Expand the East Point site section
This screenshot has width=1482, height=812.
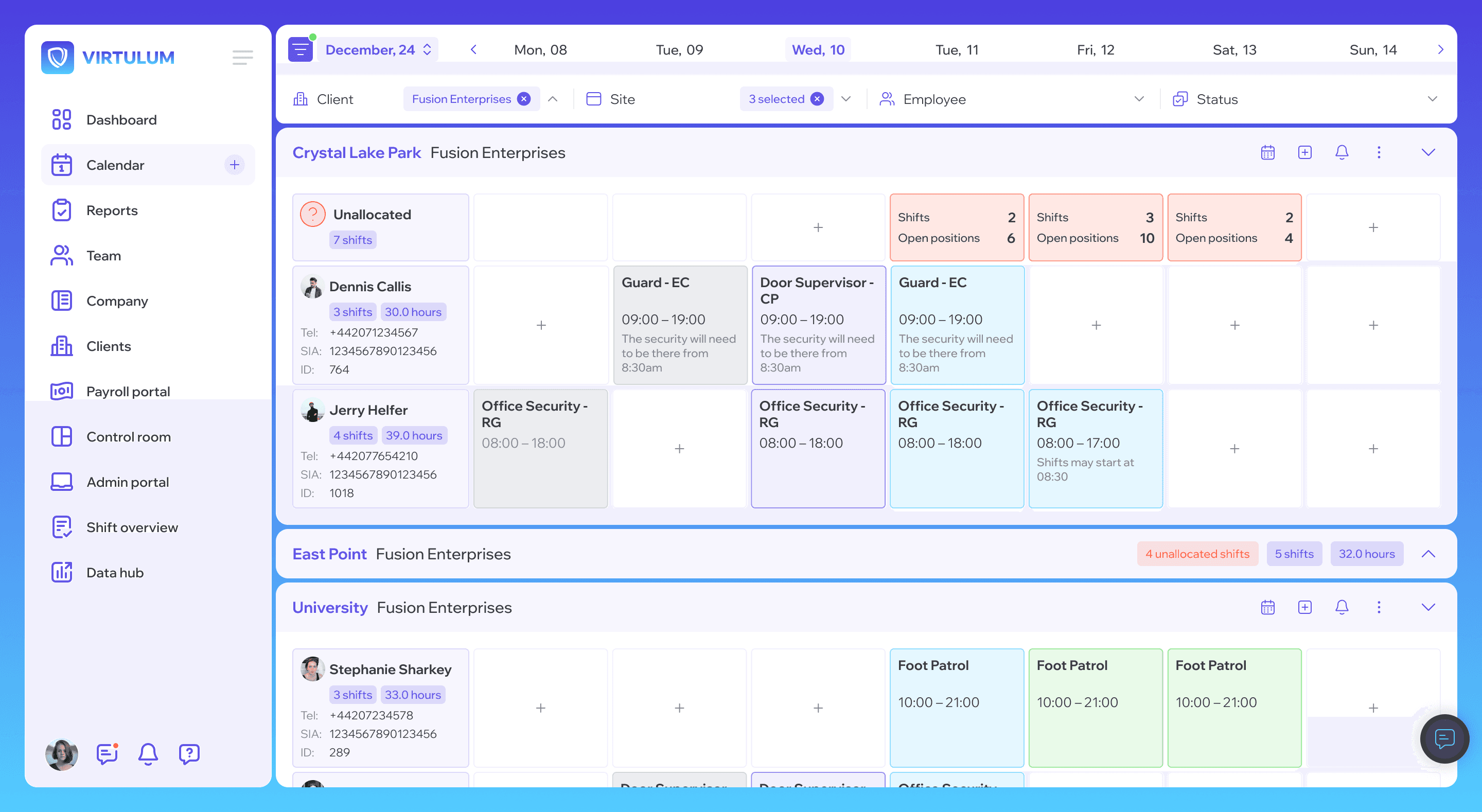[1428, 554]
